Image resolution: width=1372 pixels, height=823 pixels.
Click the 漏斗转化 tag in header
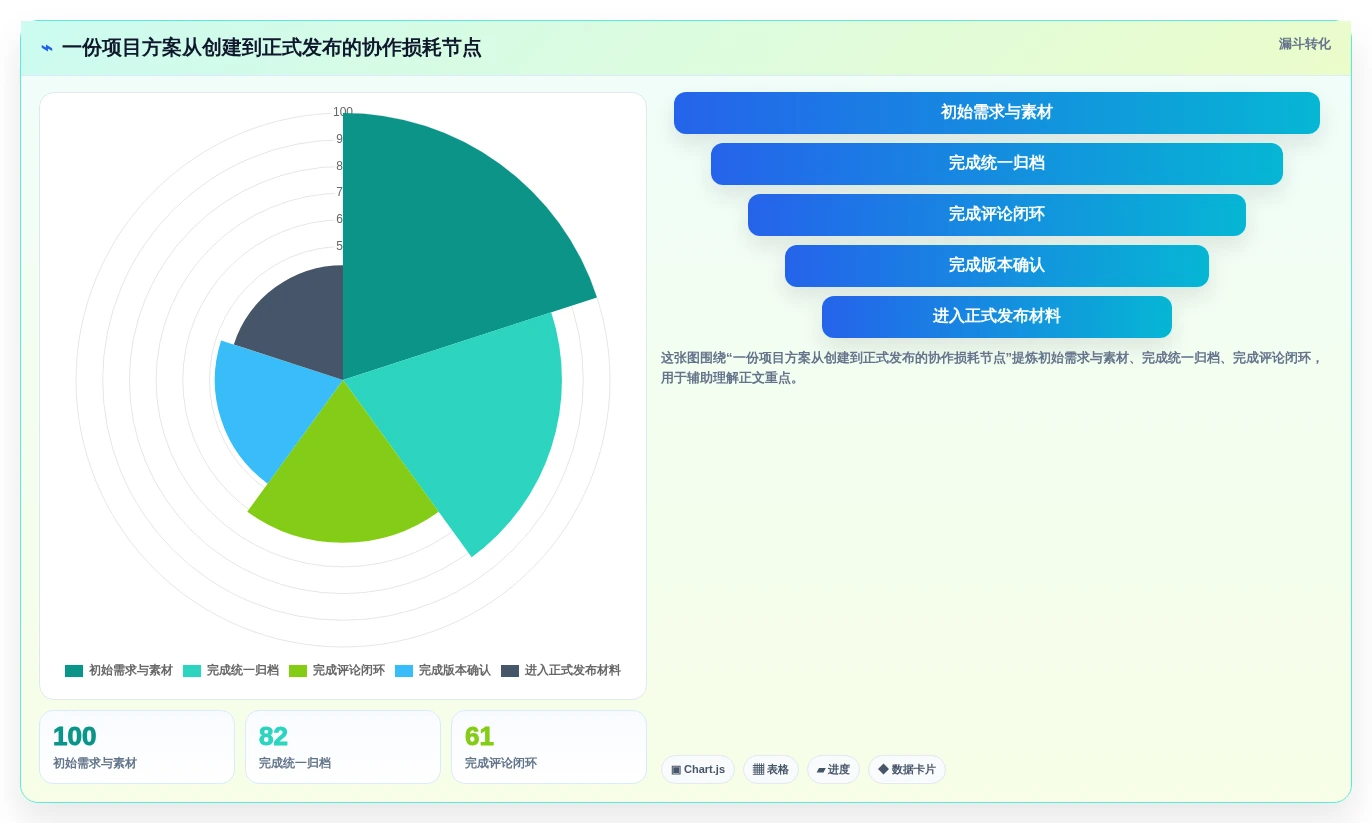[x=1304, y=44]
